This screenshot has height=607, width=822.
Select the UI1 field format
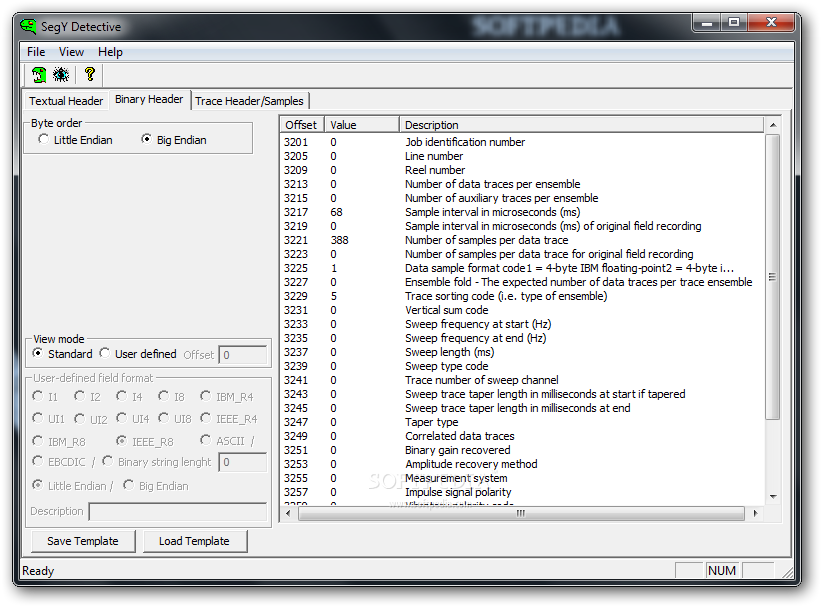tap(48, 419)
